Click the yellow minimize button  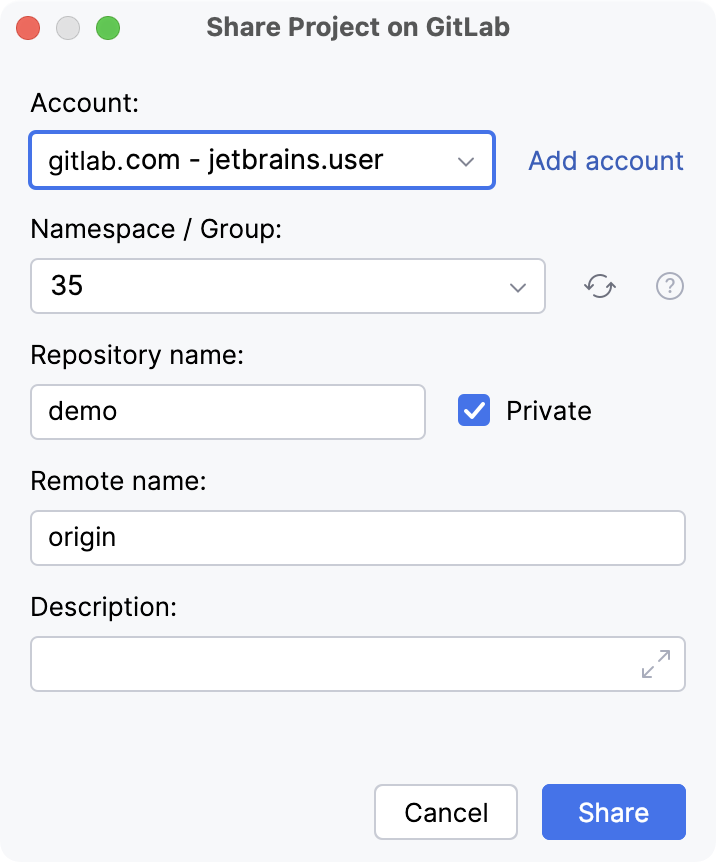[x=68, y=27]
